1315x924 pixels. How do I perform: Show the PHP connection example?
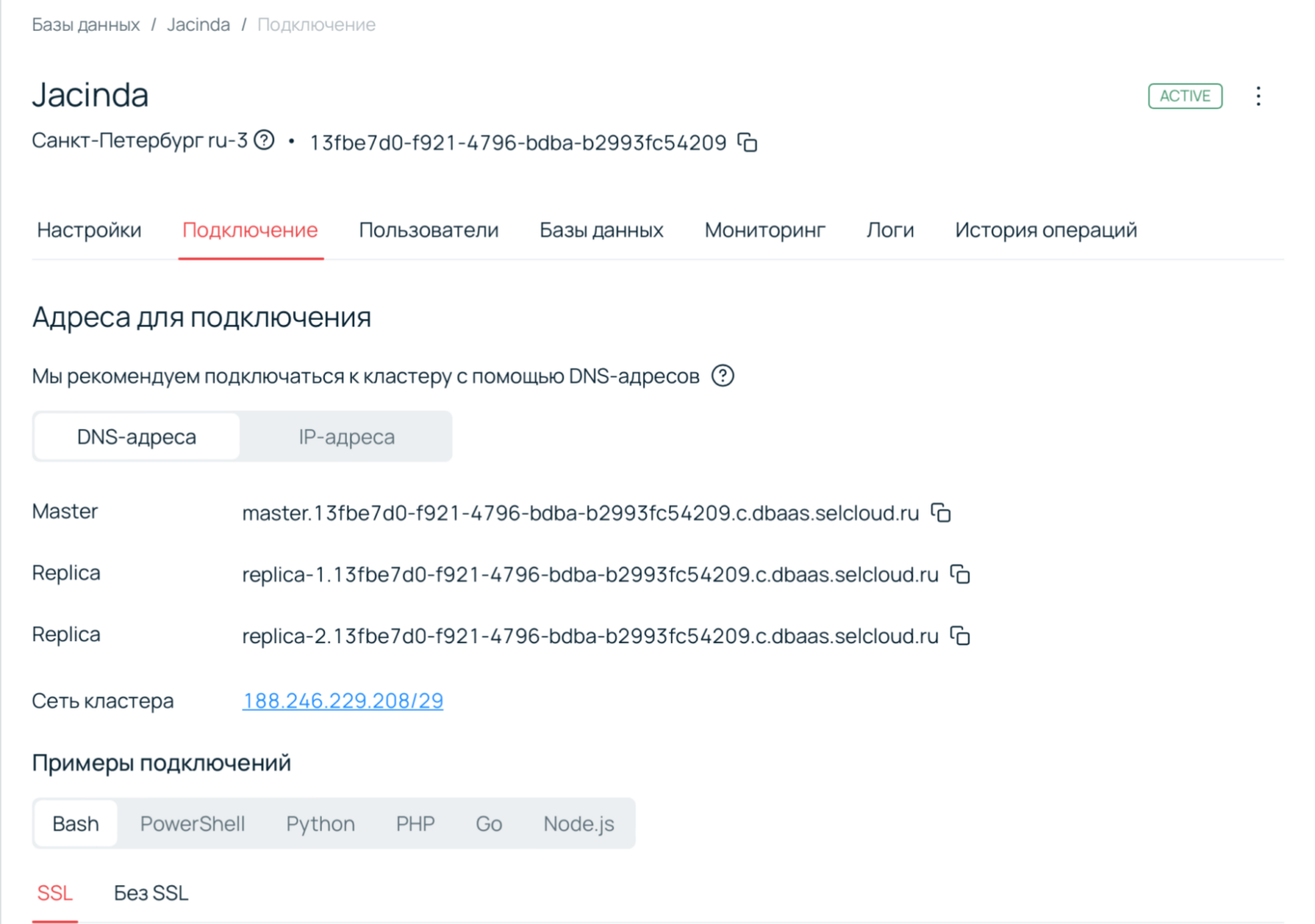(415, 824)
